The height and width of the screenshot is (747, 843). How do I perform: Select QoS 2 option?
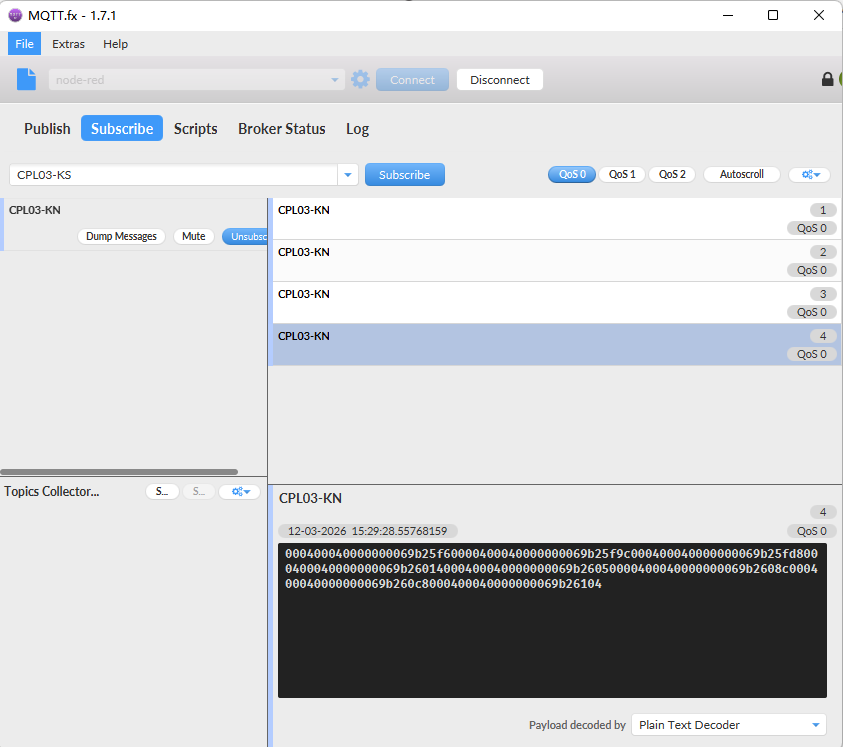[672, 174]
